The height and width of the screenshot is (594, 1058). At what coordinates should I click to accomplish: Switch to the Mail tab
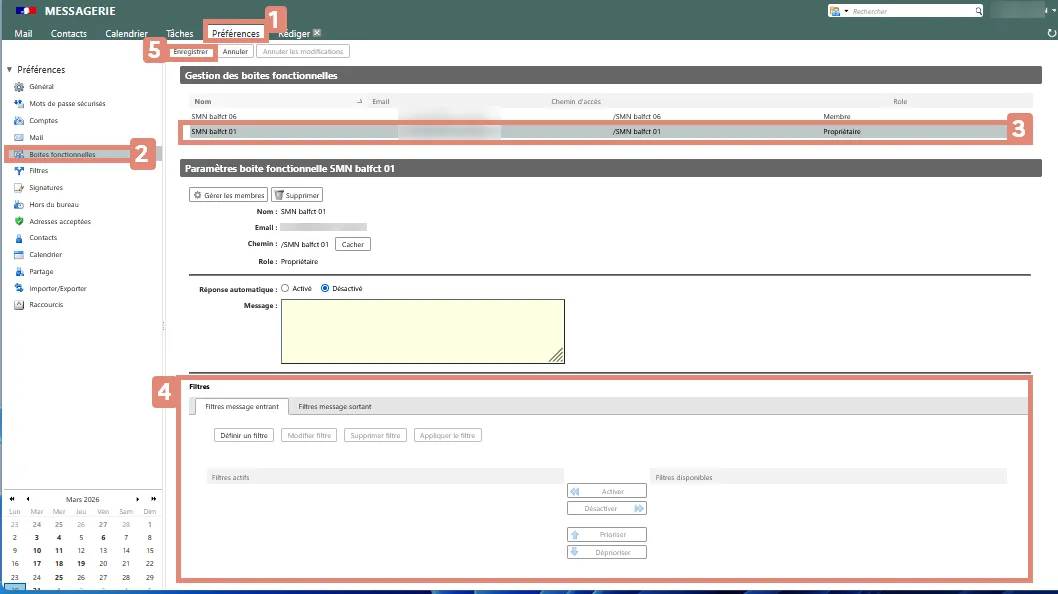tap(23, 33)
